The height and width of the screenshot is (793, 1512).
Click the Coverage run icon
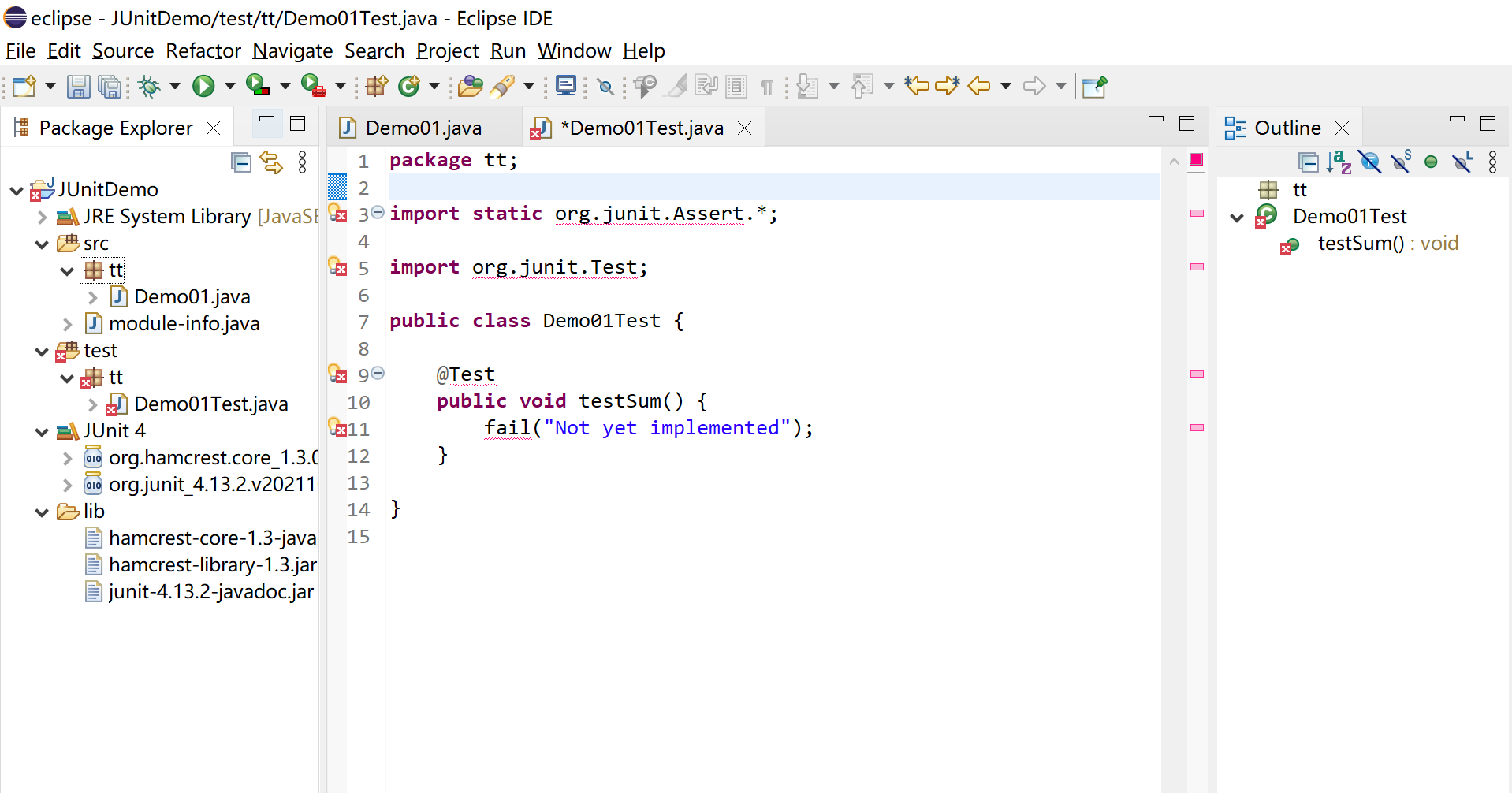click(258, 85)
